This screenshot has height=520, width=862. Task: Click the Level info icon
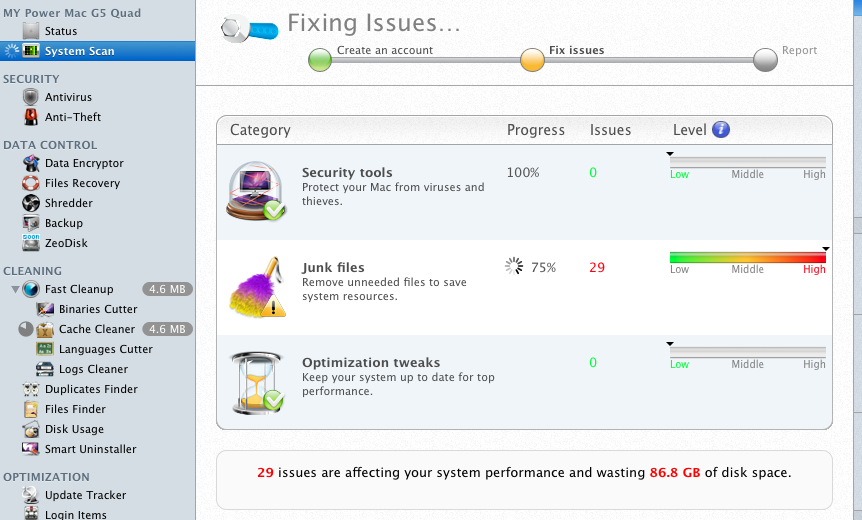coord(720,130)
